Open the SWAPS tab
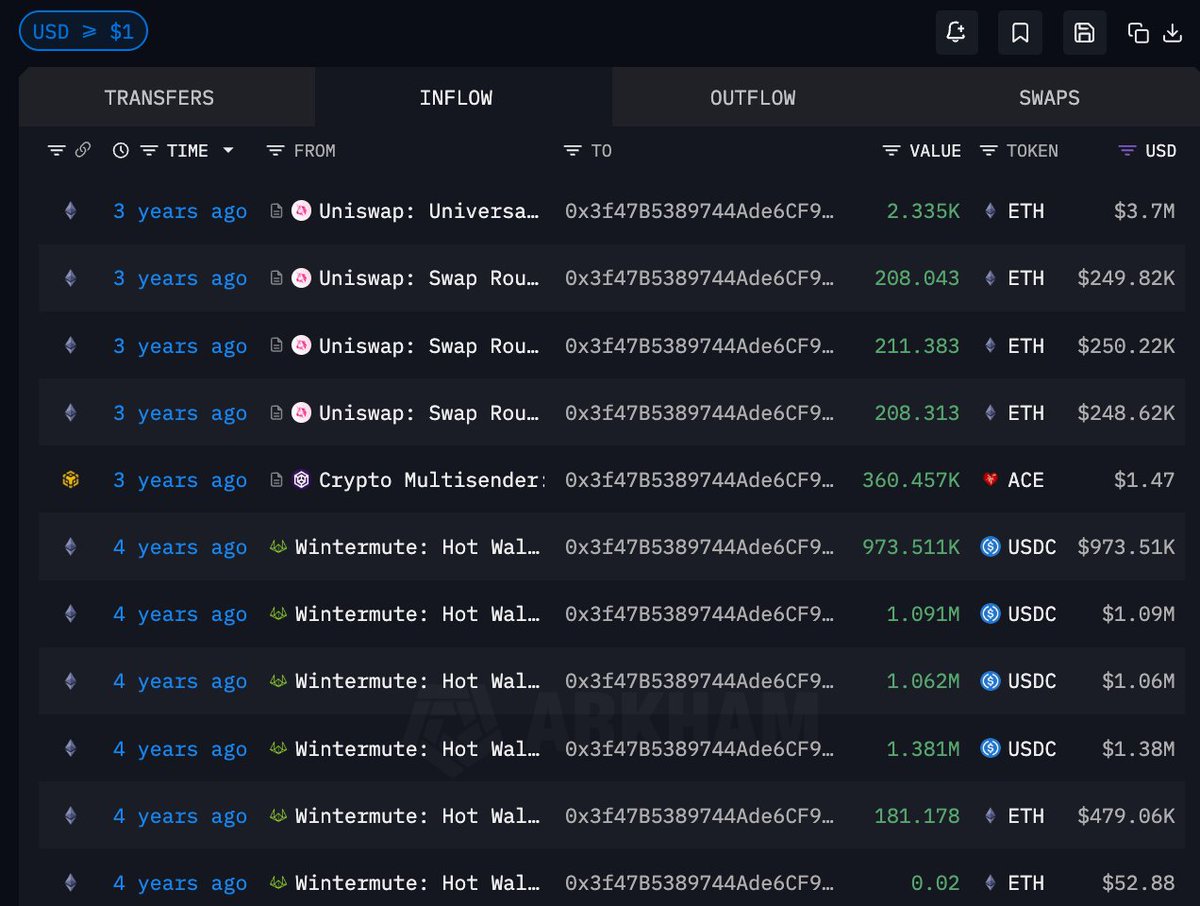 point(1049,98)
